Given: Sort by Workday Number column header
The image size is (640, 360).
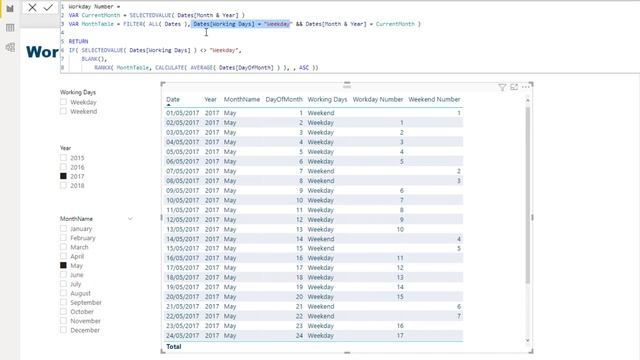Looking at the screenshot, I should coord(378,99).
